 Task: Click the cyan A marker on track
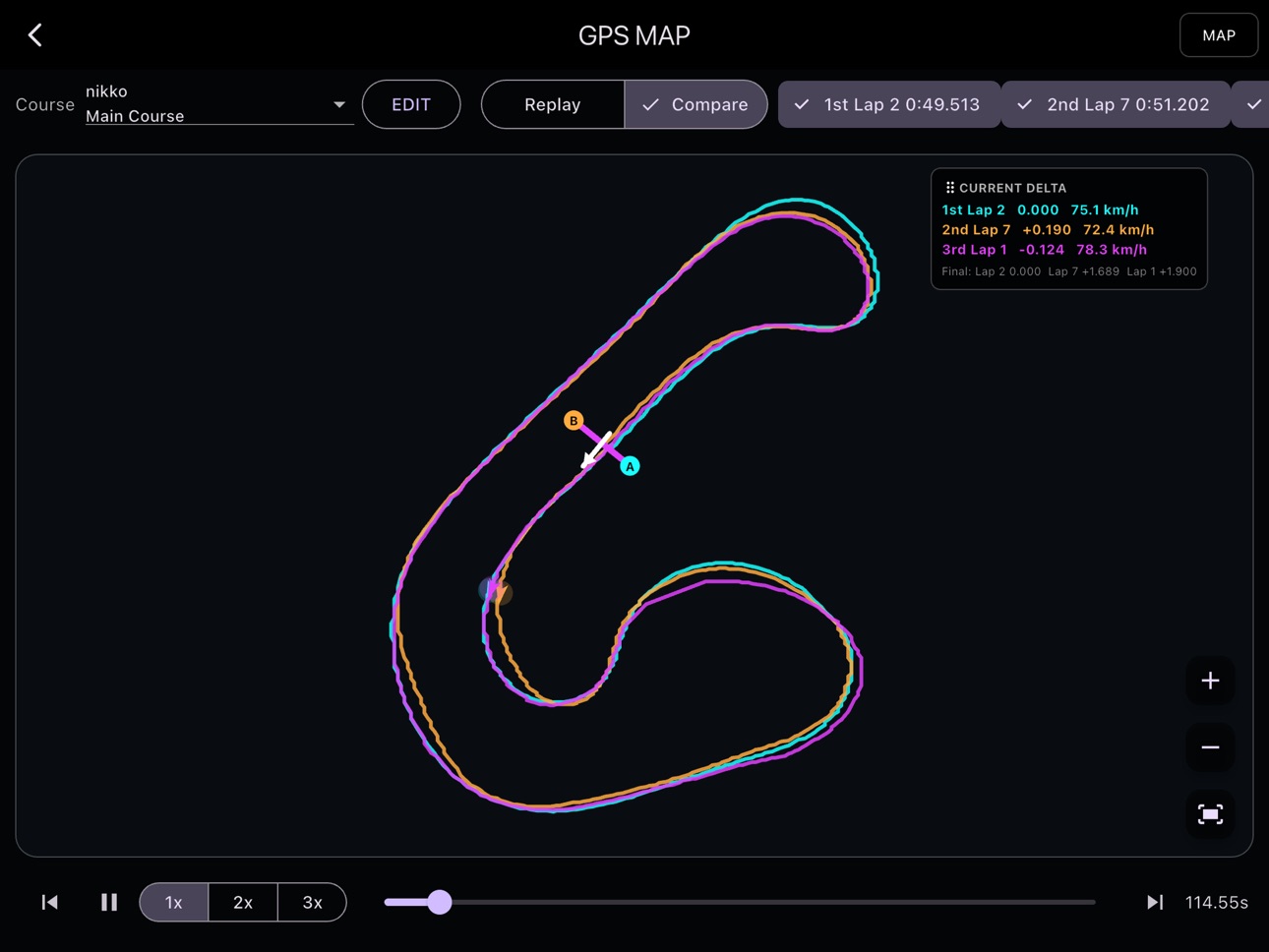coord(630,466)
